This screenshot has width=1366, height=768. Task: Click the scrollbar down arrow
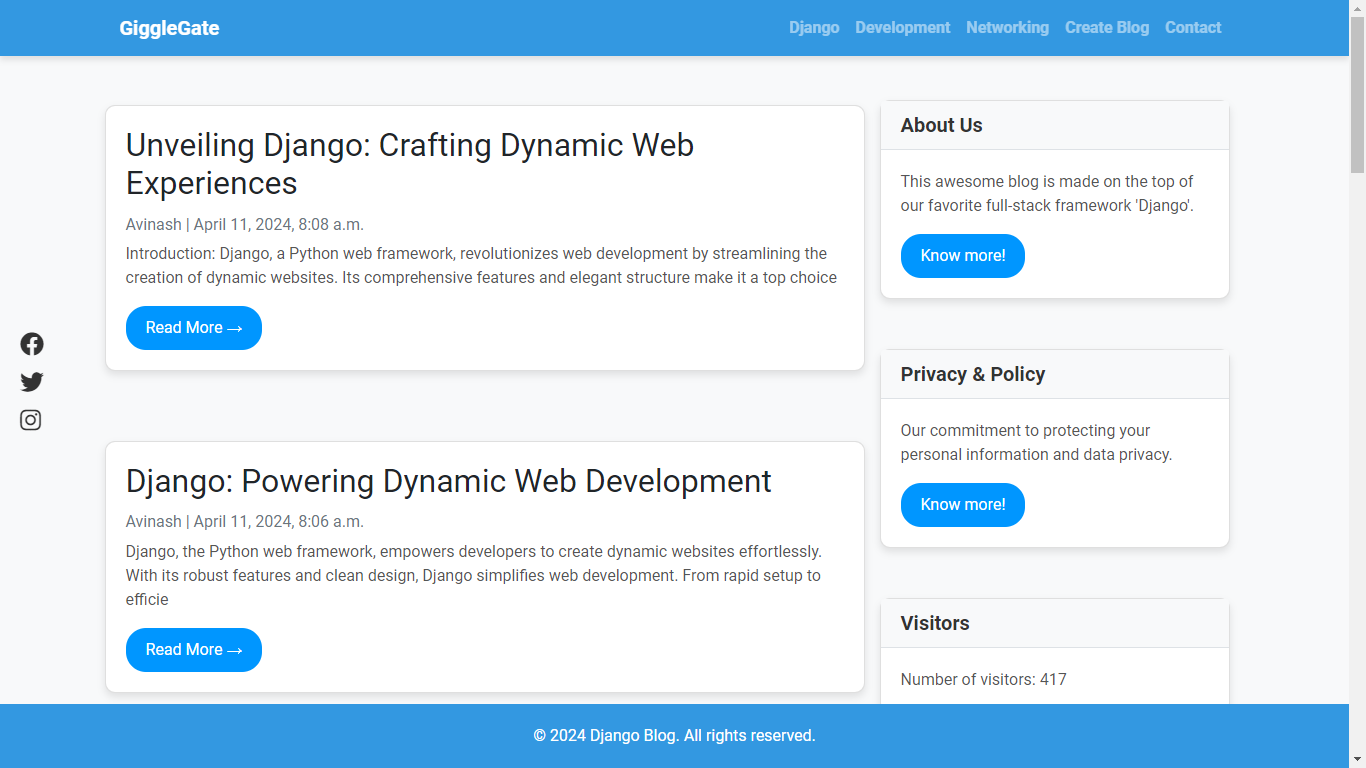[1357, 760]
